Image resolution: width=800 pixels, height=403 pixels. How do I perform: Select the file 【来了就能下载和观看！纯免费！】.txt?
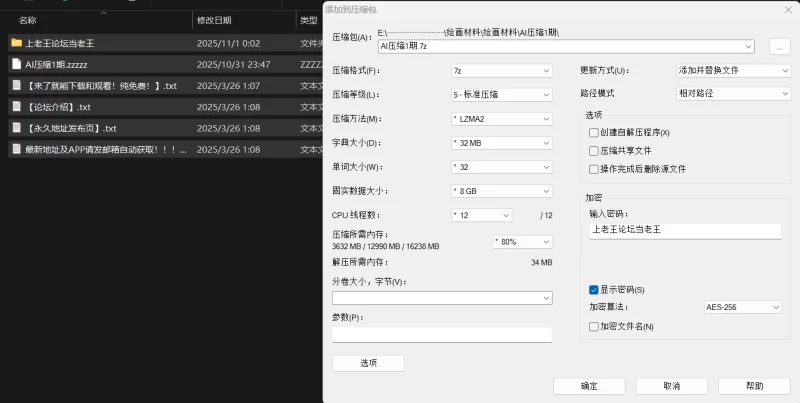(x=101, y=86)
